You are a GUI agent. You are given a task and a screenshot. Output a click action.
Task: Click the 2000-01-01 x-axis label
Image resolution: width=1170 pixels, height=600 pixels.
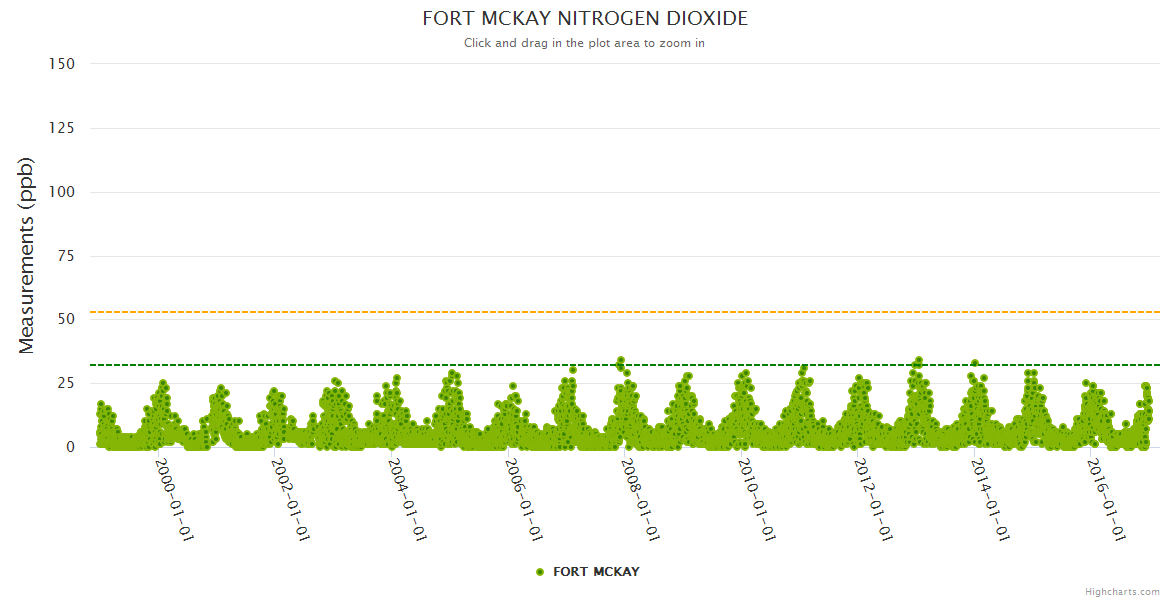(x=175, y=500)
